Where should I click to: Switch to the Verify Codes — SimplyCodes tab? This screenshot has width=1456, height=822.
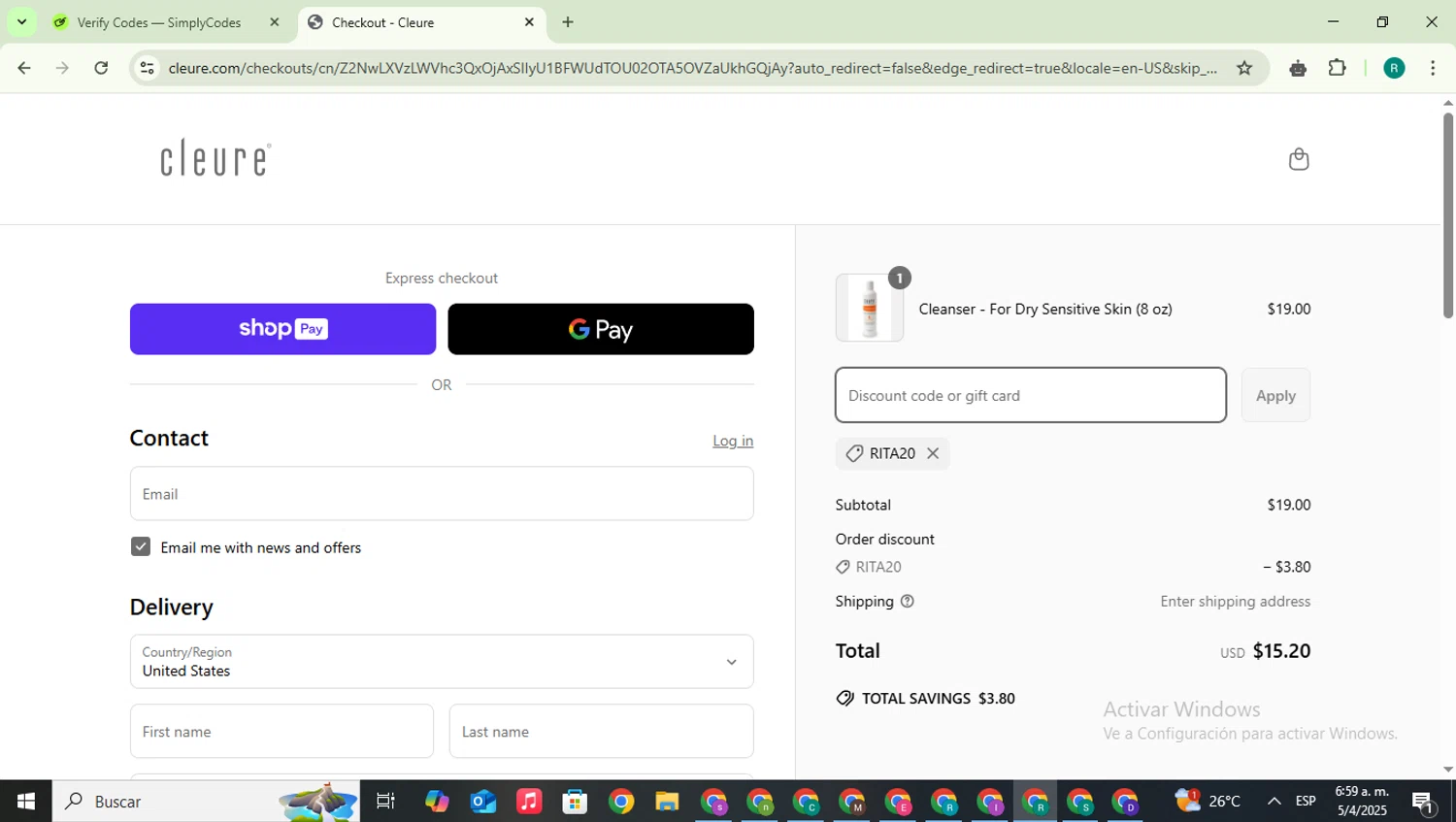[159, 22]
